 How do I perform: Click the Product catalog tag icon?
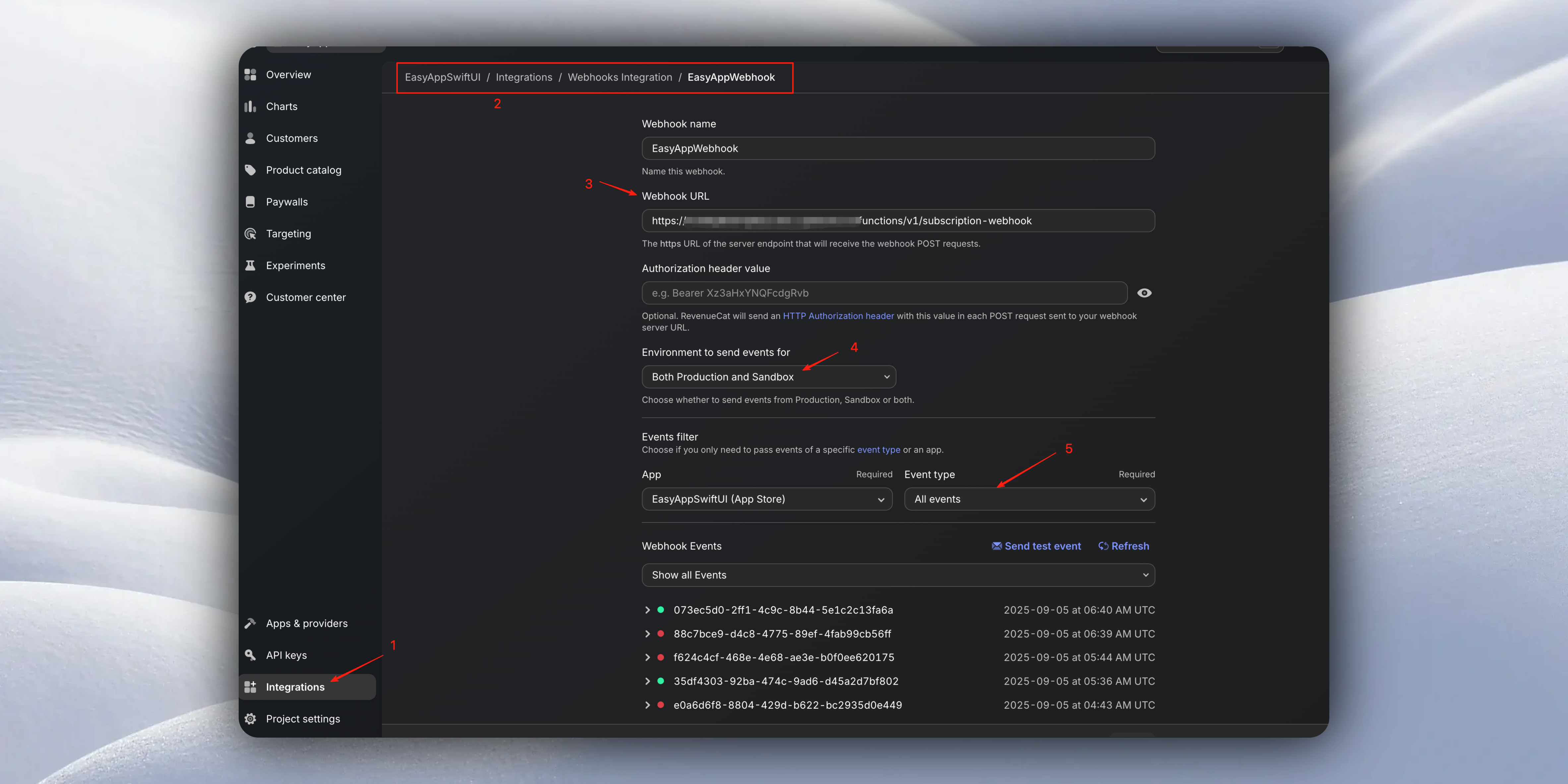click(x=250, y=170)
